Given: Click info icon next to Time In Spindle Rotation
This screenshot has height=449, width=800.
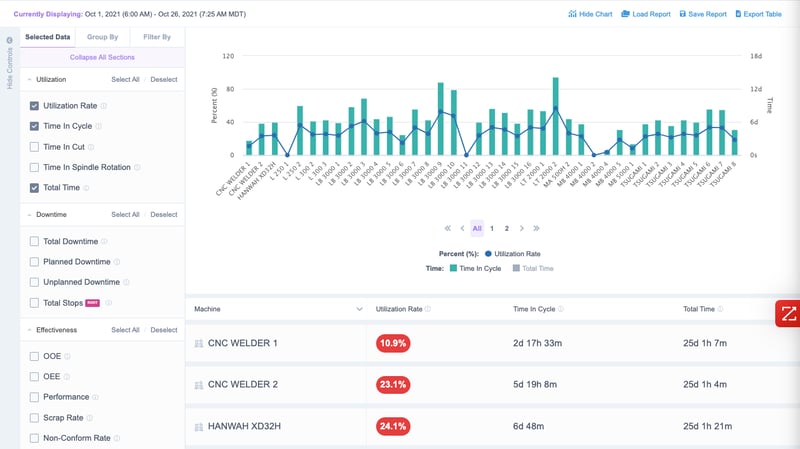Looking at the screenshot, I should click(137, 167).
